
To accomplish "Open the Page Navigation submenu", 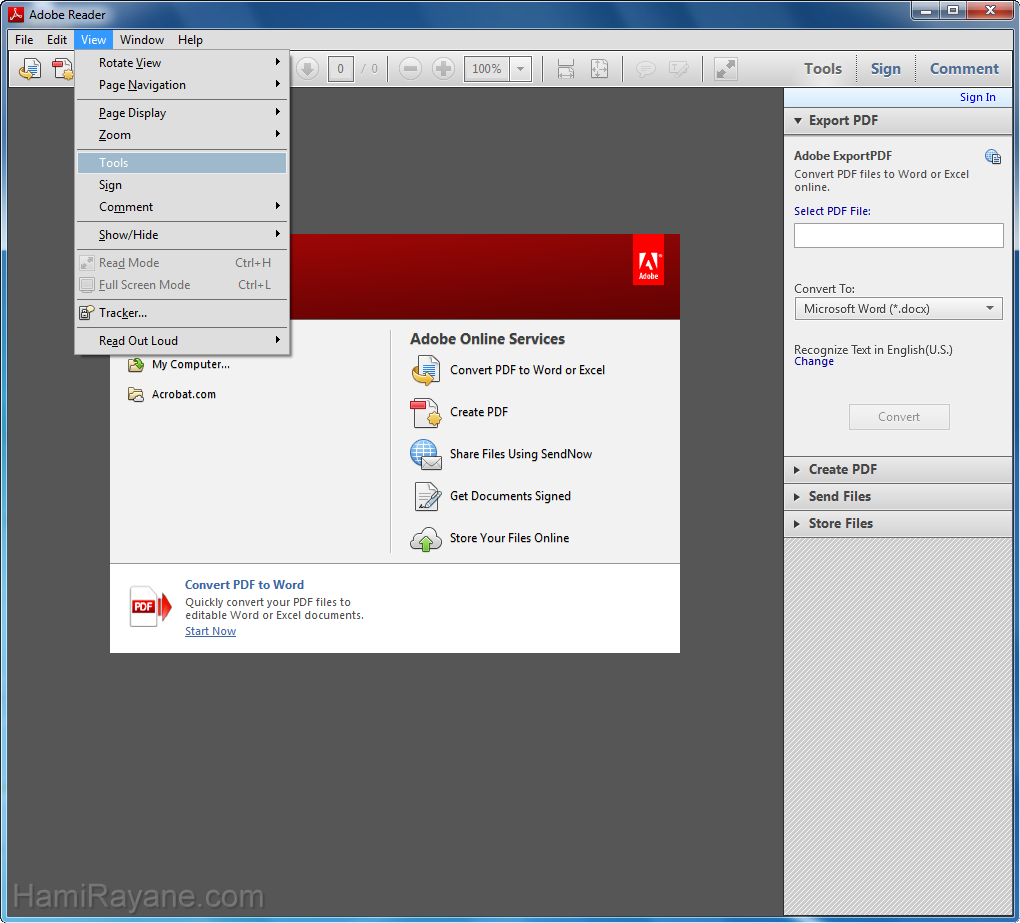I will point(182,85).
